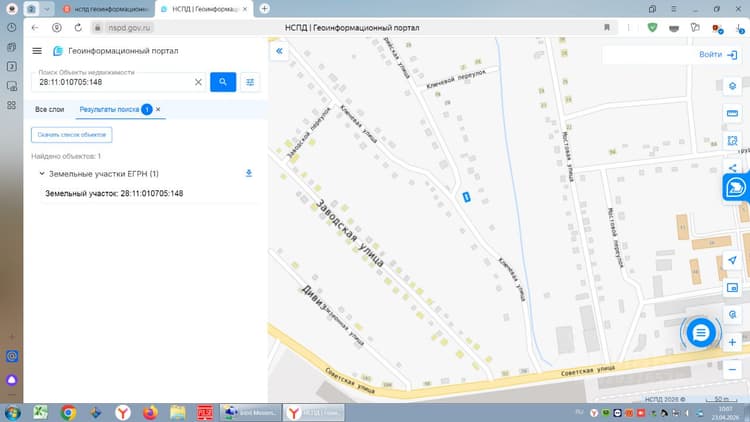Activate the area selection search tool
This screenshot has width=750, height=422.
tap(732, 141)
